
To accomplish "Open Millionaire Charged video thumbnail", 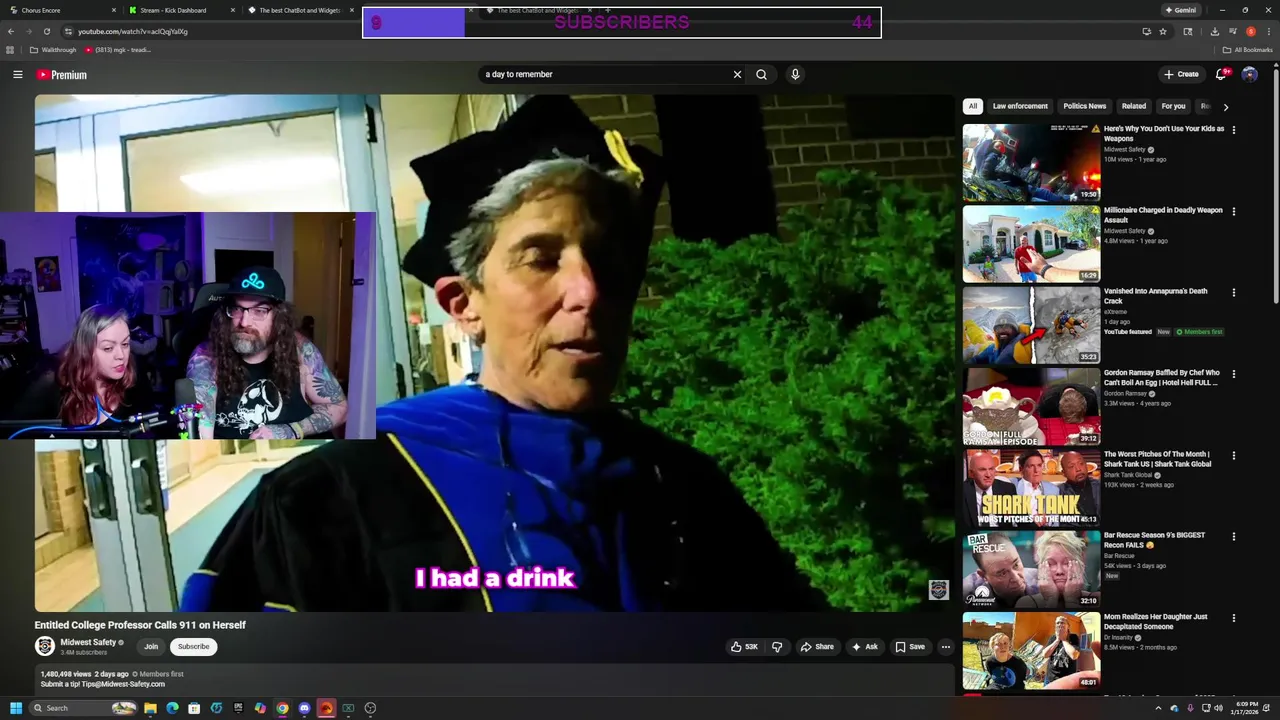I will click(1031, 244).
